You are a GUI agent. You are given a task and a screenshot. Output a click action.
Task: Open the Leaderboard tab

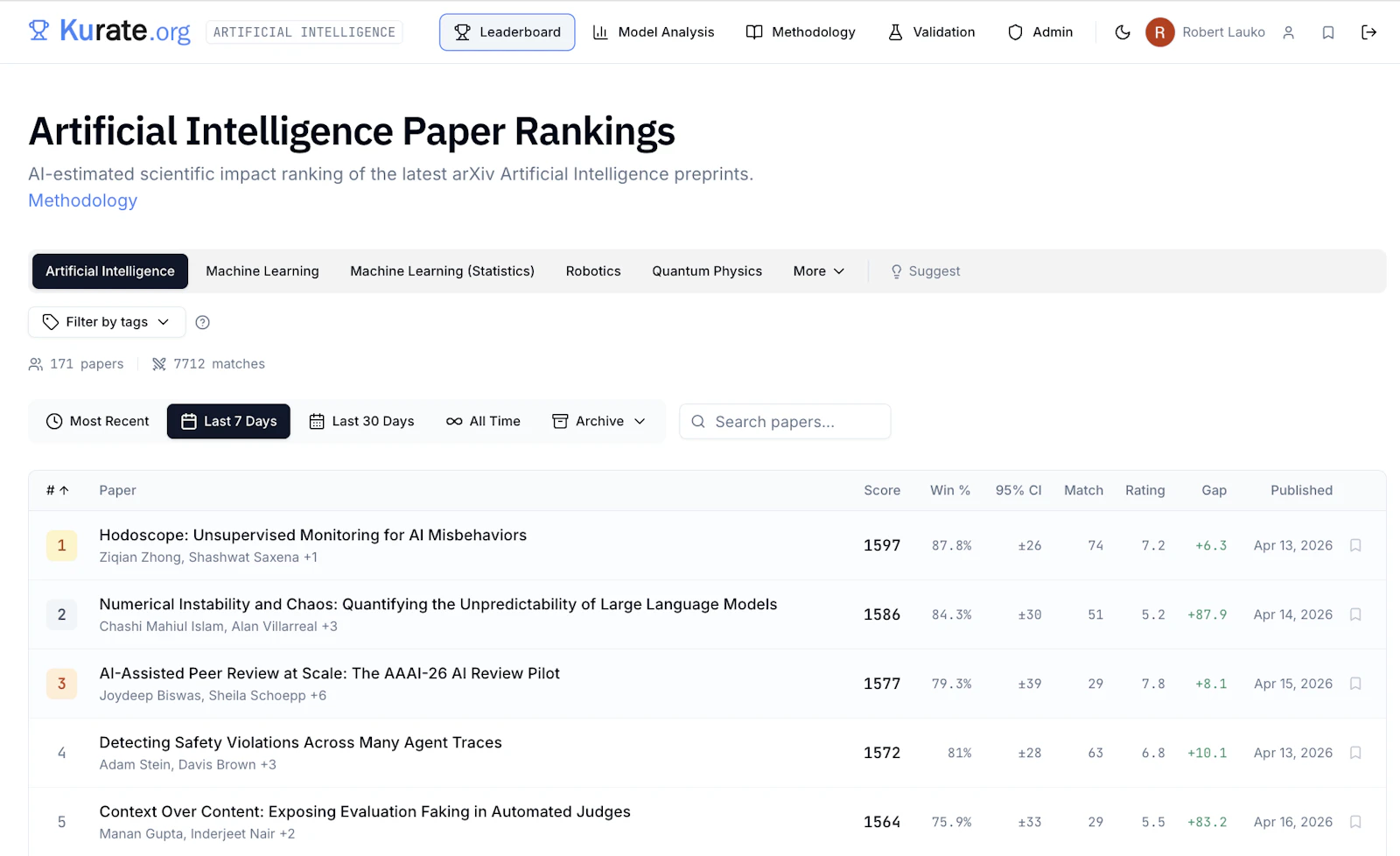(x=507, y=32)
